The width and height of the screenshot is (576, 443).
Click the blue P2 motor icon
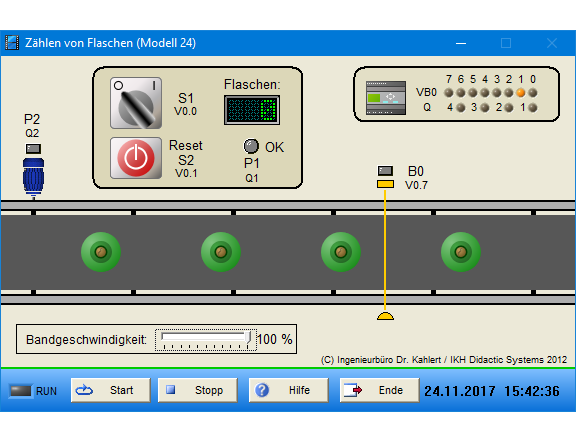pyautogui.click(x=33, y=177)
